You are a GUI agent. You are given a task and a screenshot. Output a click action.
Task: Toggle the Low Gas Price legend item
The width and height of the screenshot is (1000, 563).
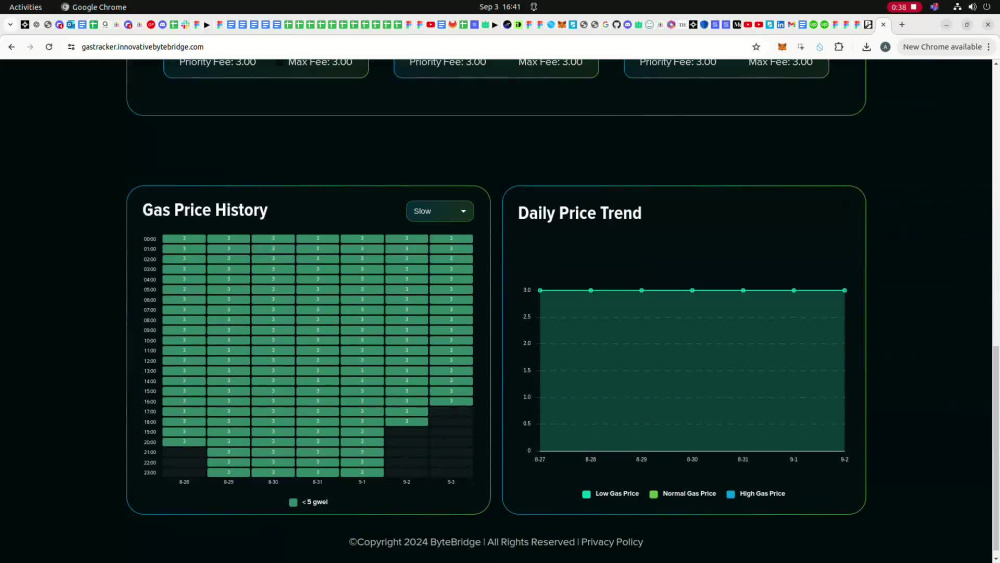610,494
